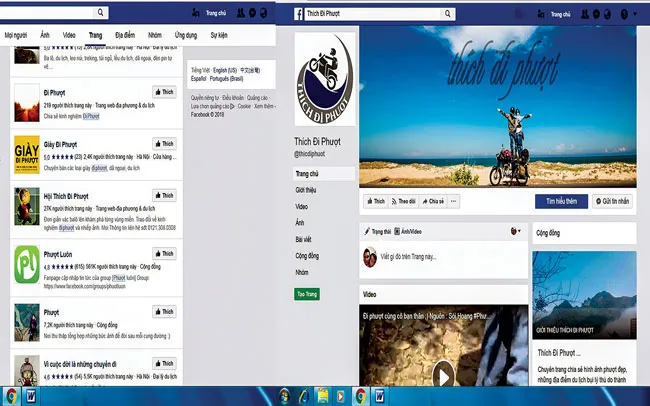This screenshot has width=650, height=406.
Task: Open Cộng đồng in page sidebar
Action: tap(307, 256)
